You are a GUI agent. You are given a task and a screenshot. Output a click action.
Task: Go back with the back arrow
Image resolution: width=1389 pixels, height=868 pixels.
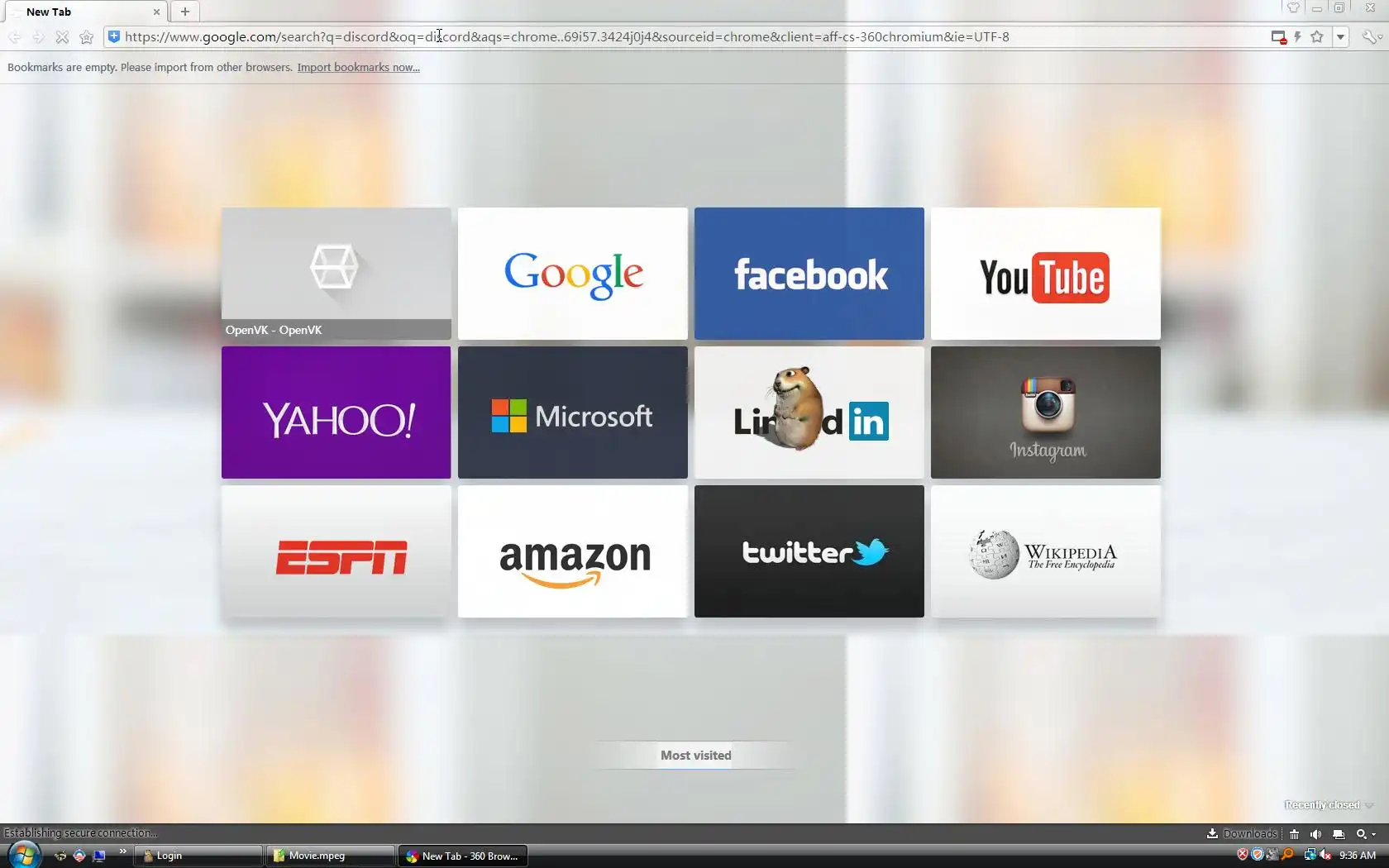(x=15, y=37)
